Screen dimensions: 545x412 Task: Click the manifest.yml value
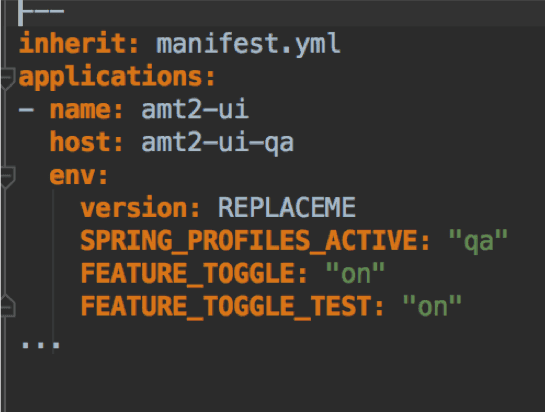pos(248,44)
